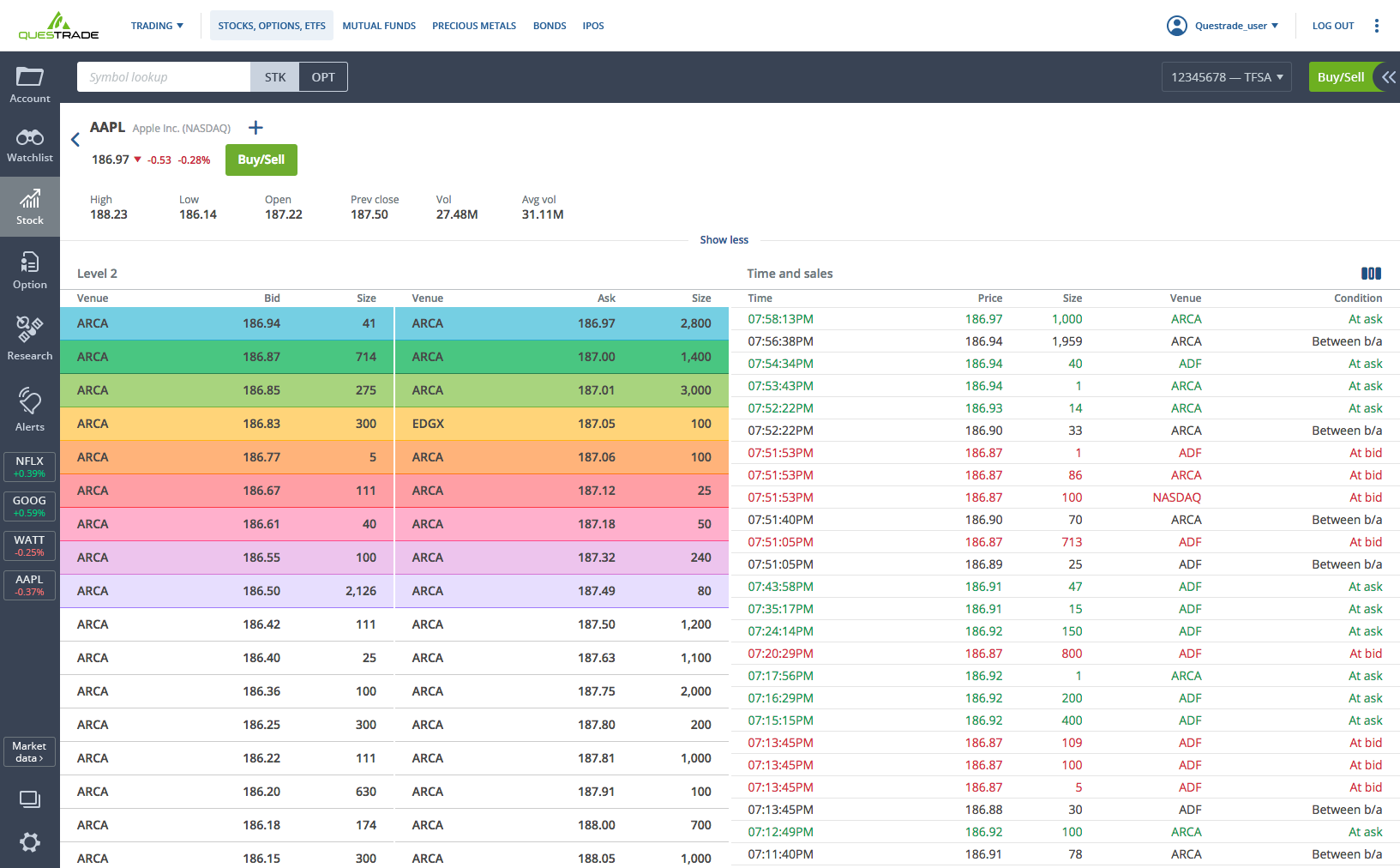Collapse details with Show less
Screen dimensions: 1400x868
[724, 240]
